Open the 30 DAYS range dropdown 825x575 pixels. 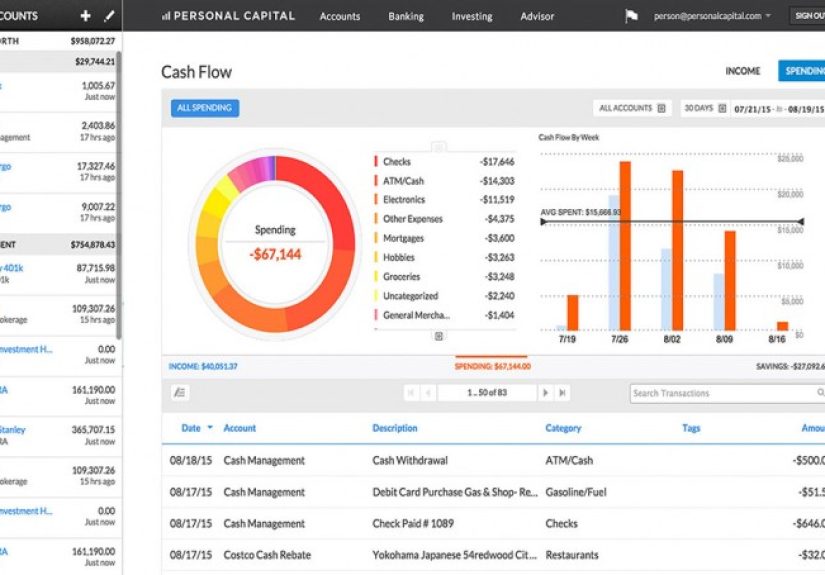point(705,108)
